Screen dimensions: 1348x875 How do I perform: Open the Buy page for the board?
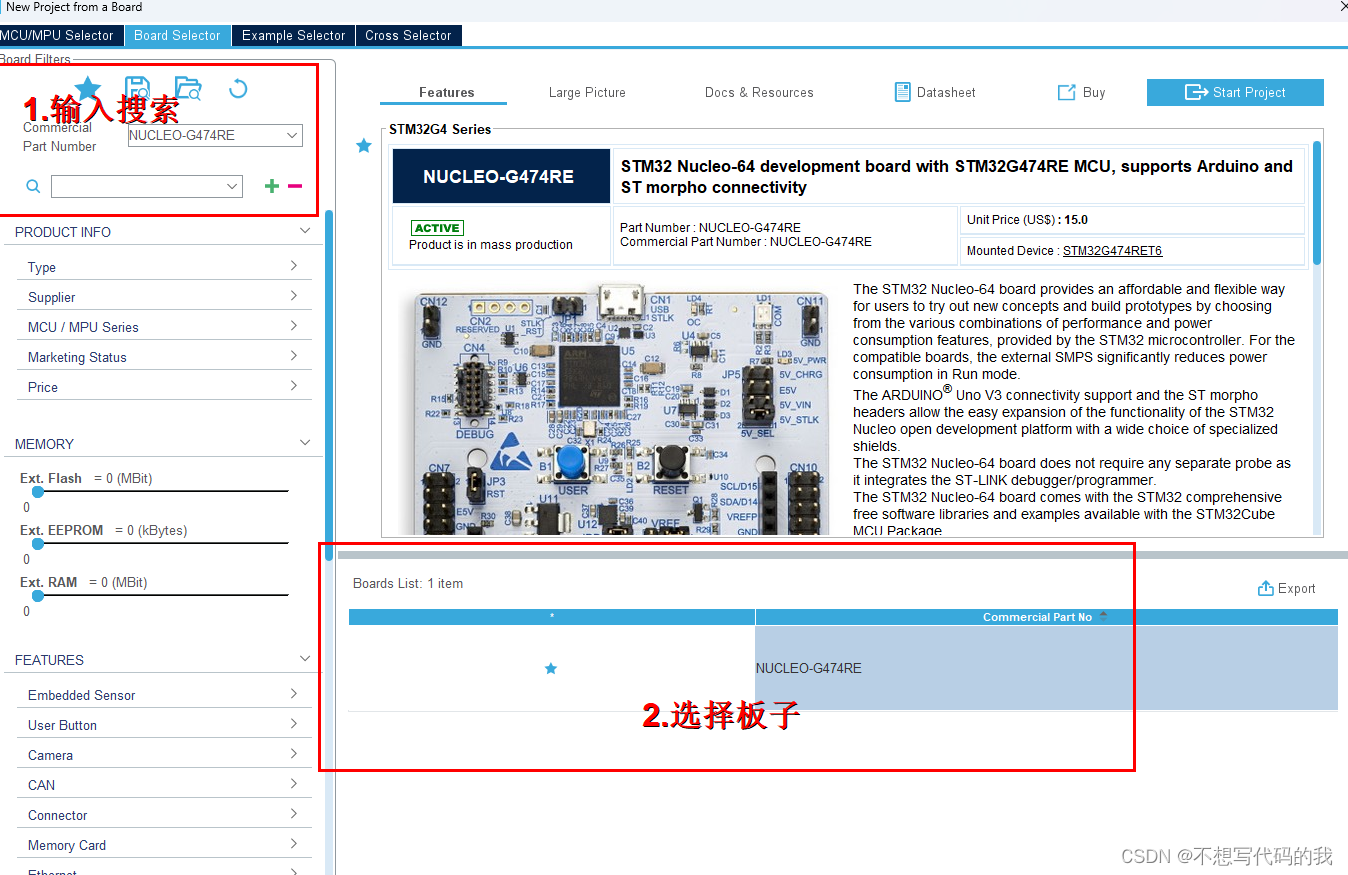(1080, 92)
